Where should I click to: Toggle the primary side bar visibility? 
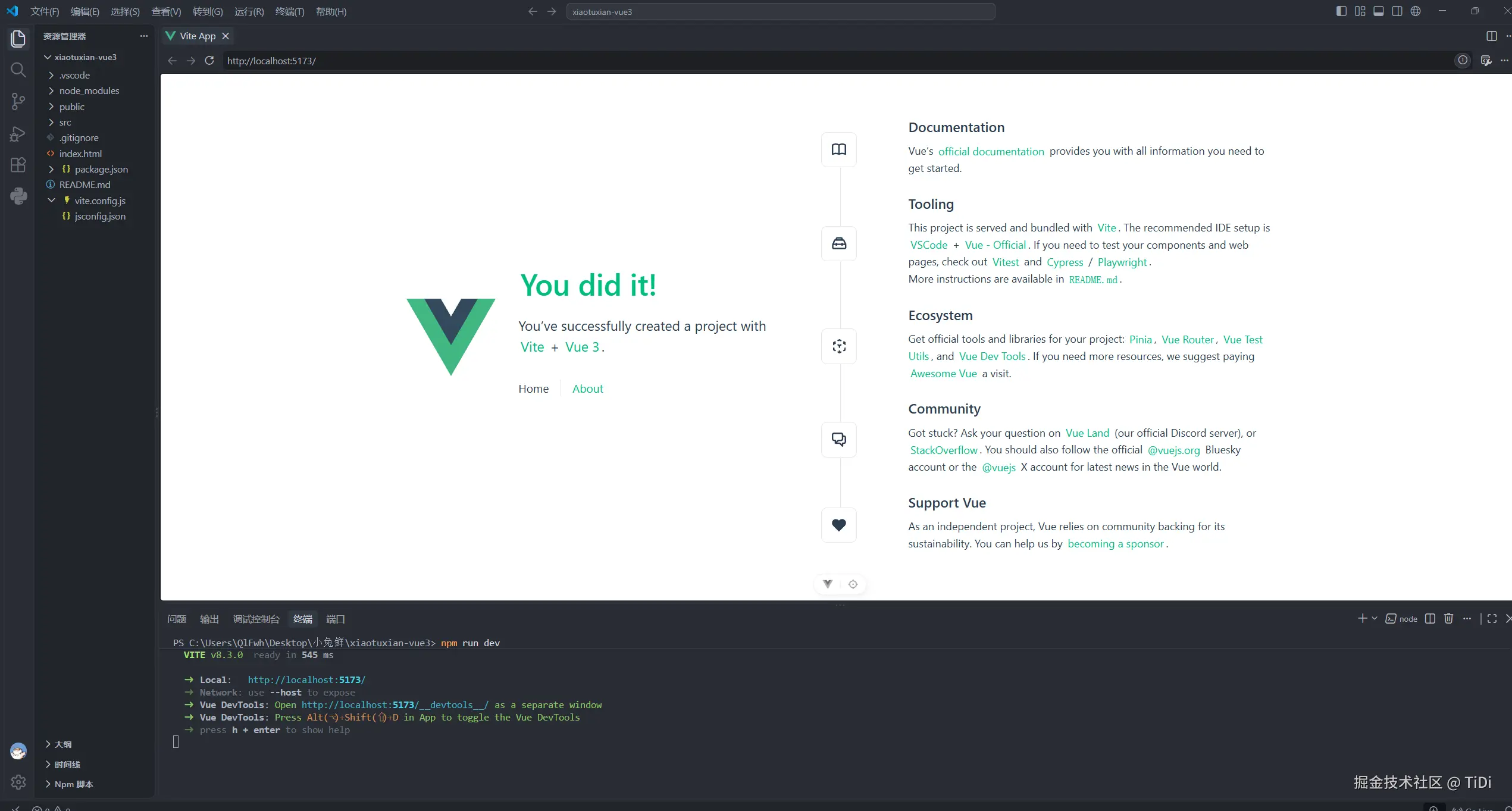click(1341, 11)
